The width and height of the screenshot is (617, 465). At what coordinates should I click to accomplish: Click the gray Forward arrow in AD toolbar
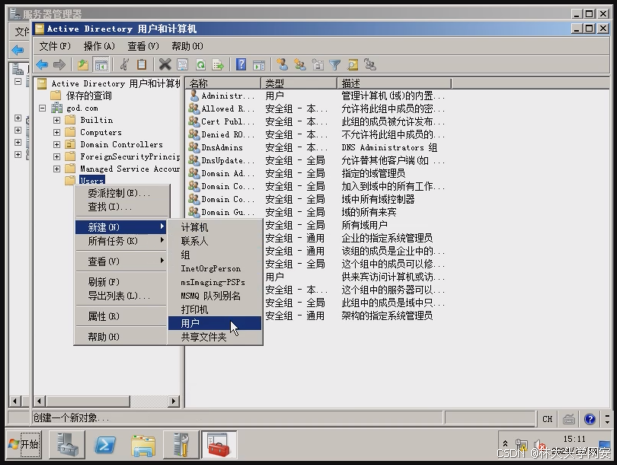59,65
